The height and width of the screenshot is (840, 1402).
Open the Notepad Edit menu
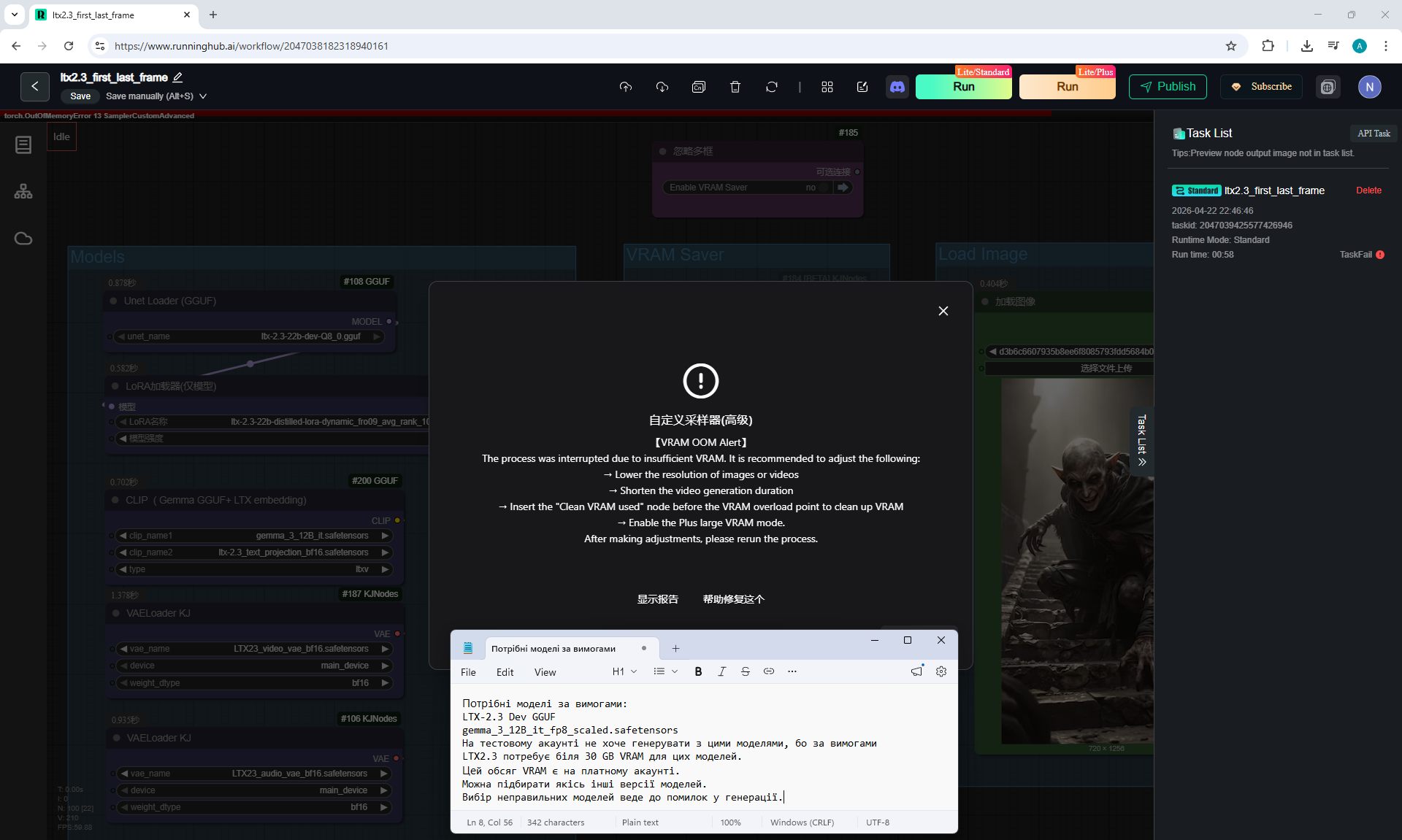[505, 672]
